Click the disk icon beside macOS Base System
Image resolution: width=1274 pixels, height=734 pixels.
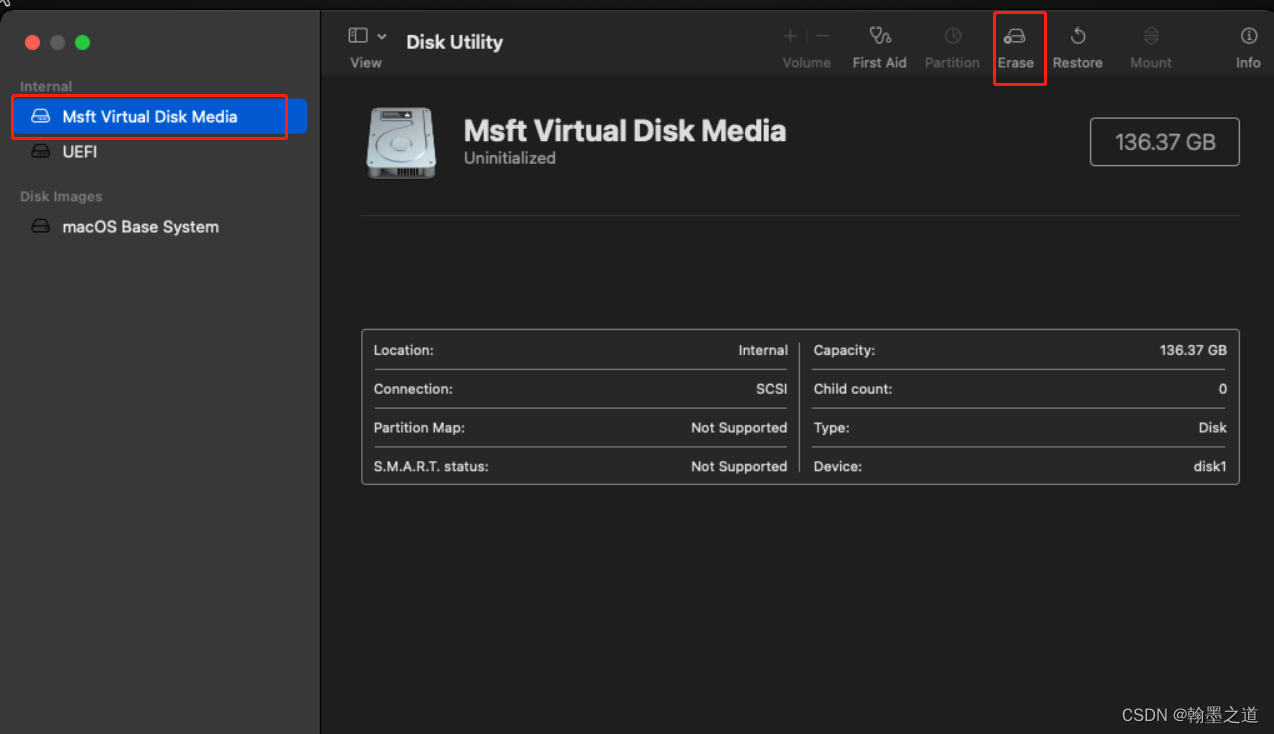point(40,227)
